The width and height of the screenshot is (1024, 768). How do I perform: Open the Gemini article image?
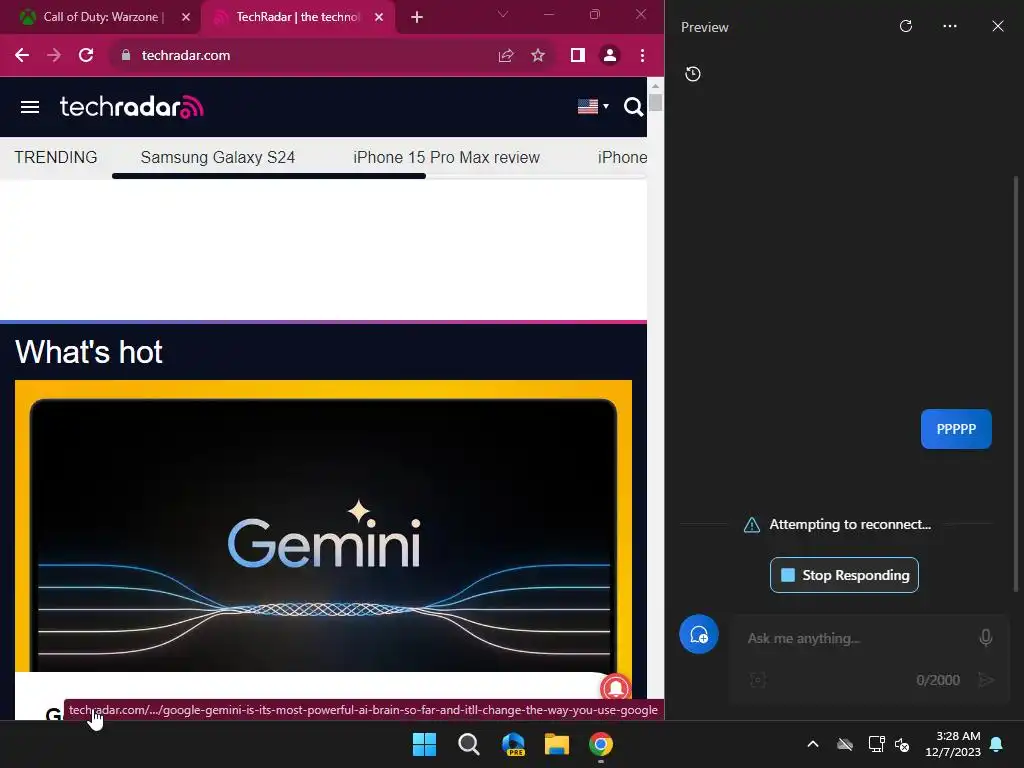pos(323,526)
